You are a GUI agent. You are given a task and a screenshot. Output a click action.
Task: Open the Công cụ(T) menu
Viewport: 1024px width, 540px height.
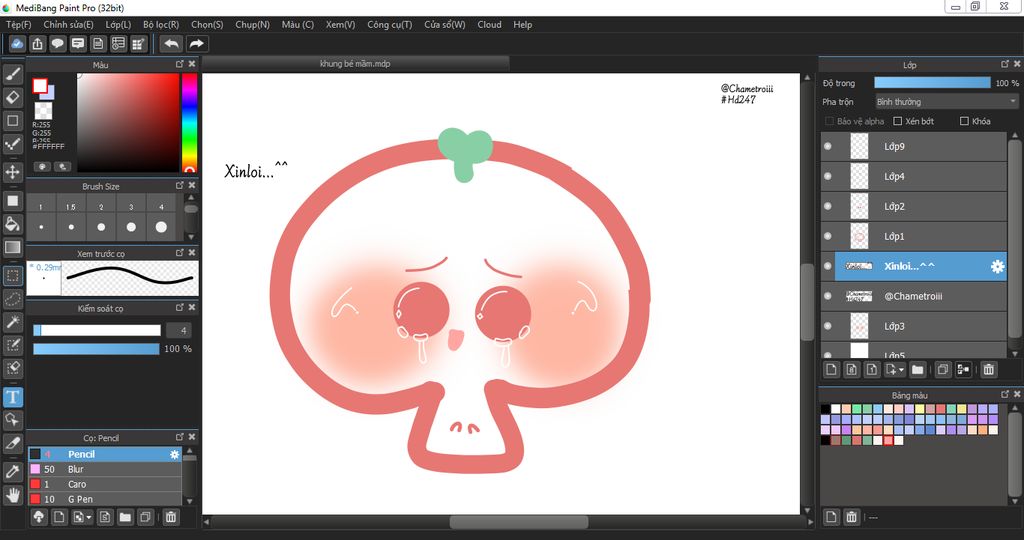click(x=390, y=24)
